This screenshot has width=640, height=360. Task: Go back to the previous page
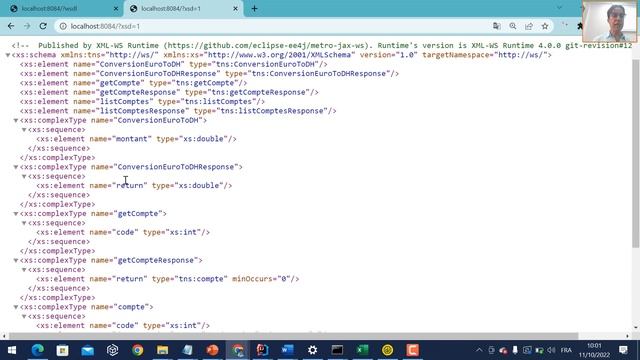pyautogui.click(x=11, y=26)
